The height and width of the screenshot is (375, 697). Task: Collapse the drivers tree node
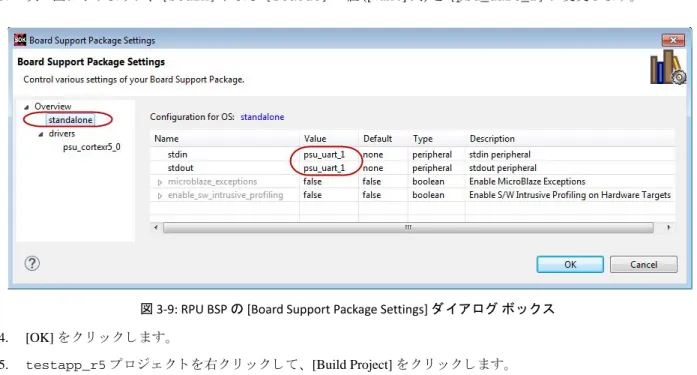coord(41,134)
